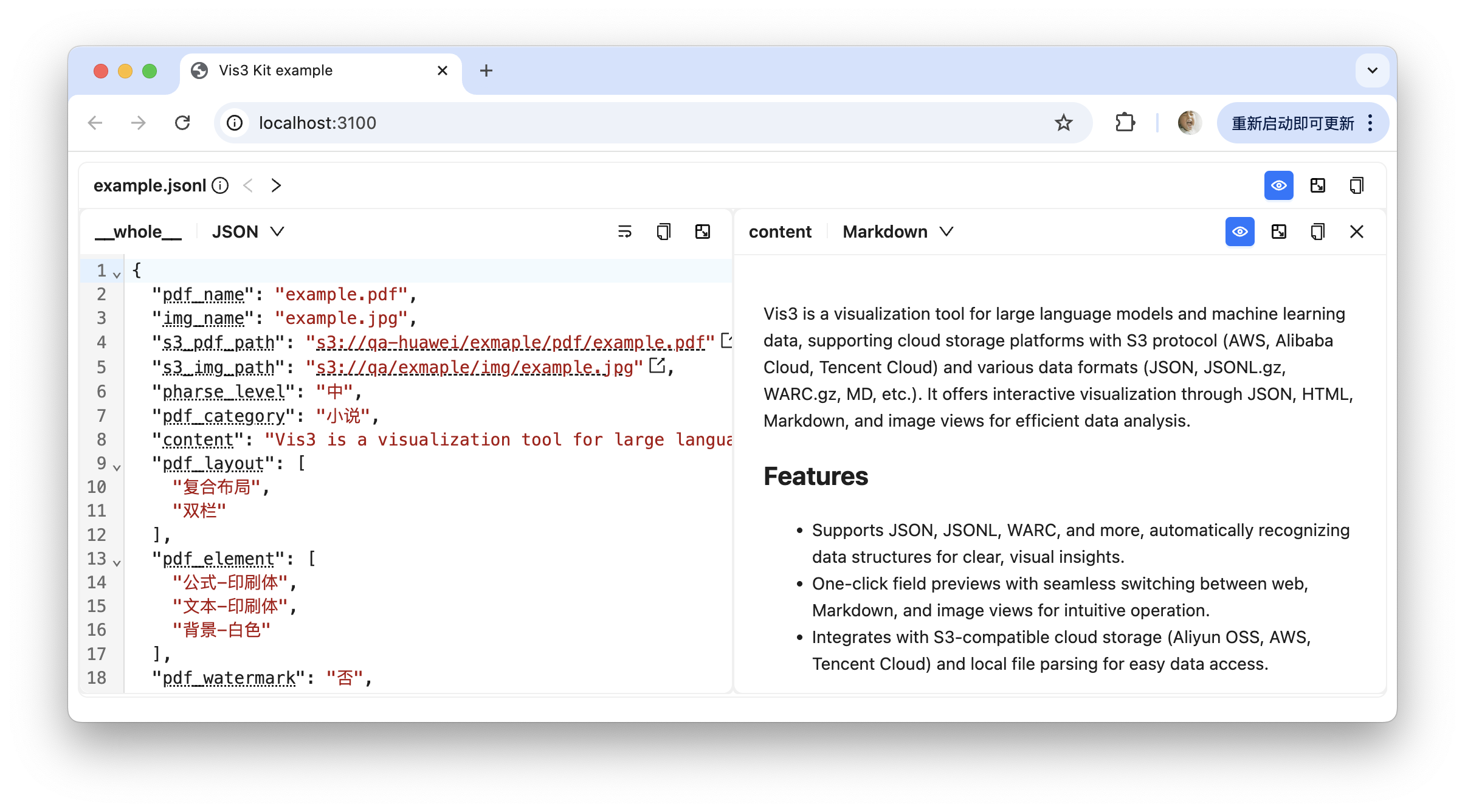Screen dimensions: 1465x812
Task: Toggle the top header preview eye button
Action: point(1278,185)
